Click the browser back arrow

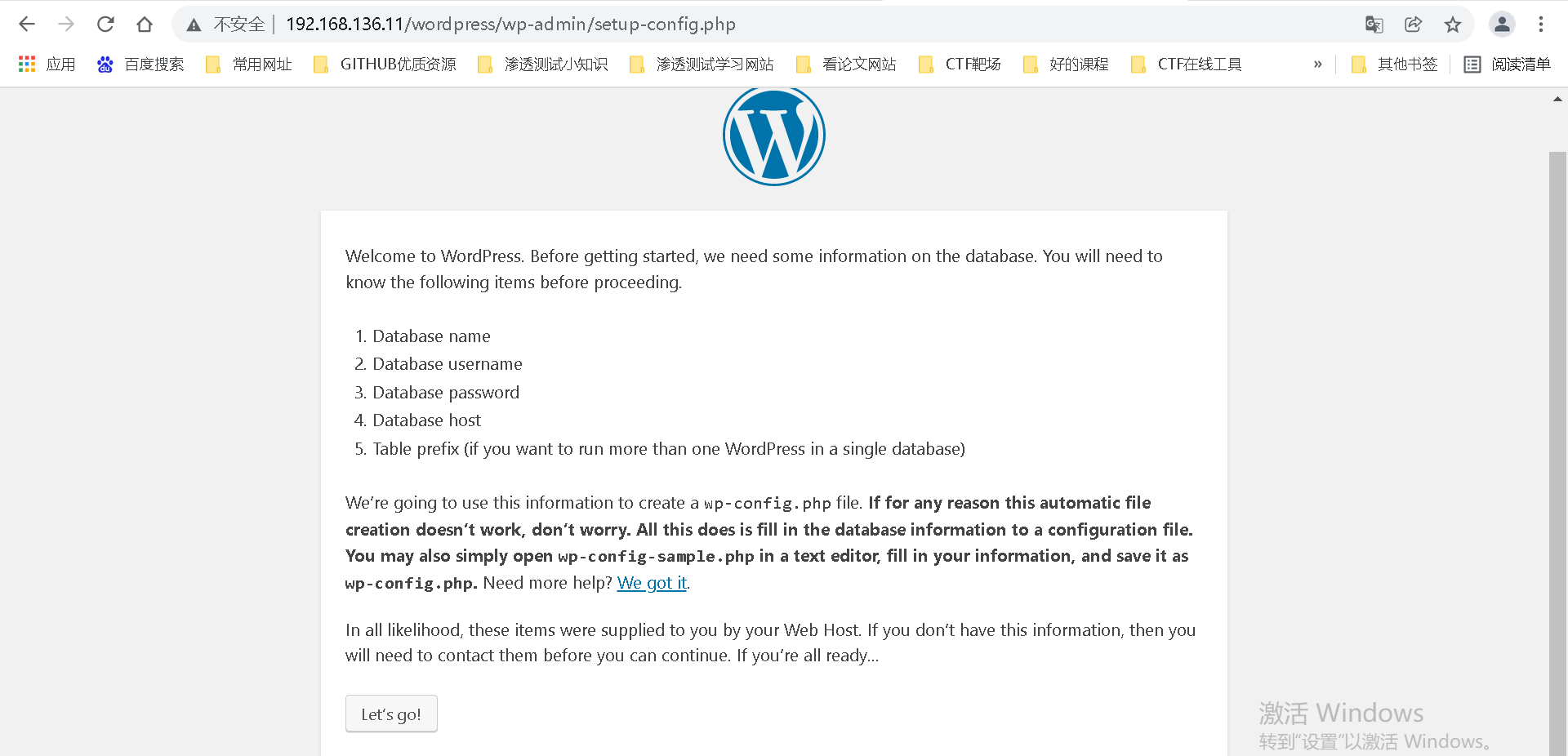pyautogui.click(x=27, y=24)
